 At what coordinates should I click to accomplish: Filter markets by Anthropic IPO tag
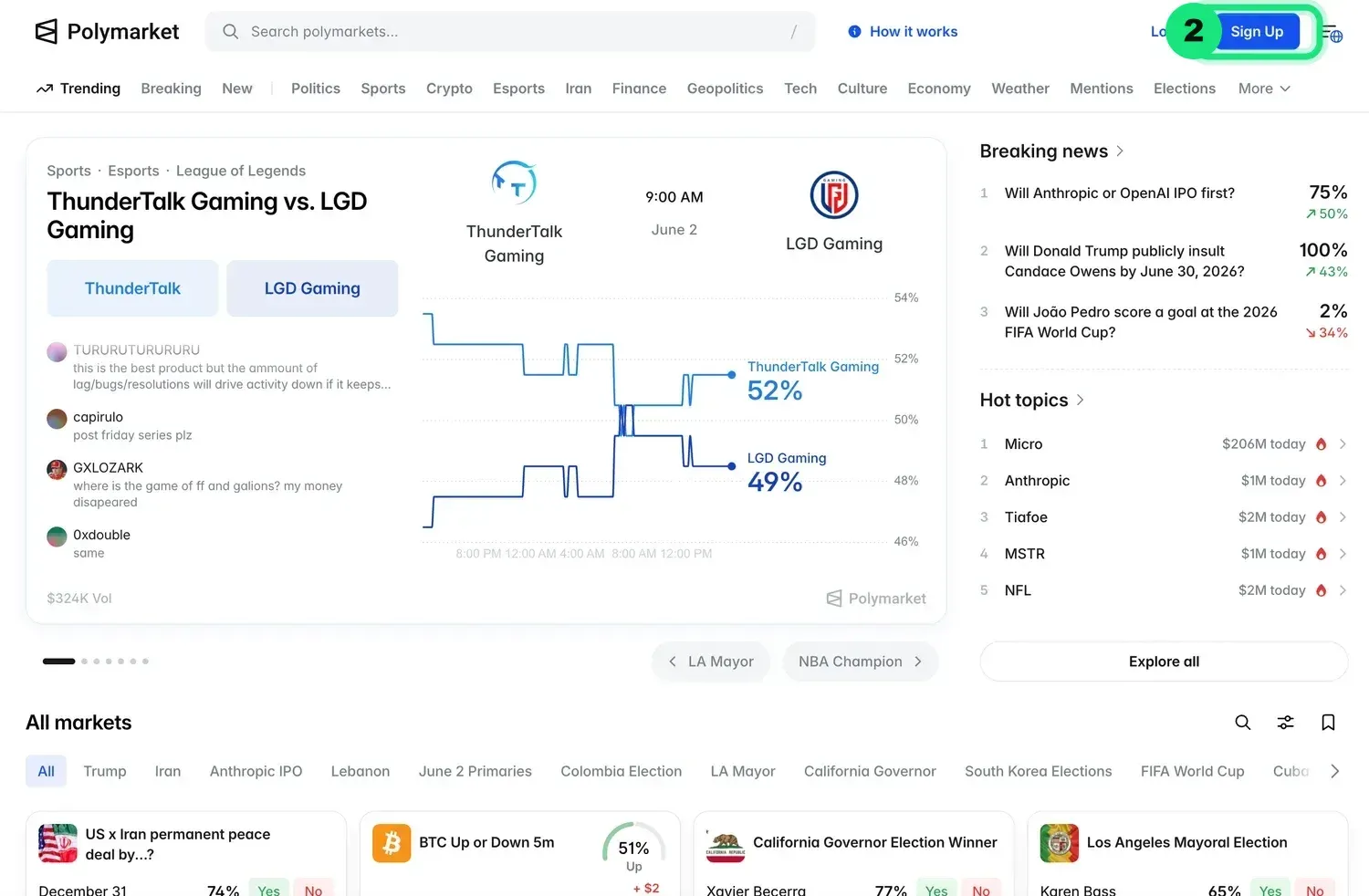(256, 772)
